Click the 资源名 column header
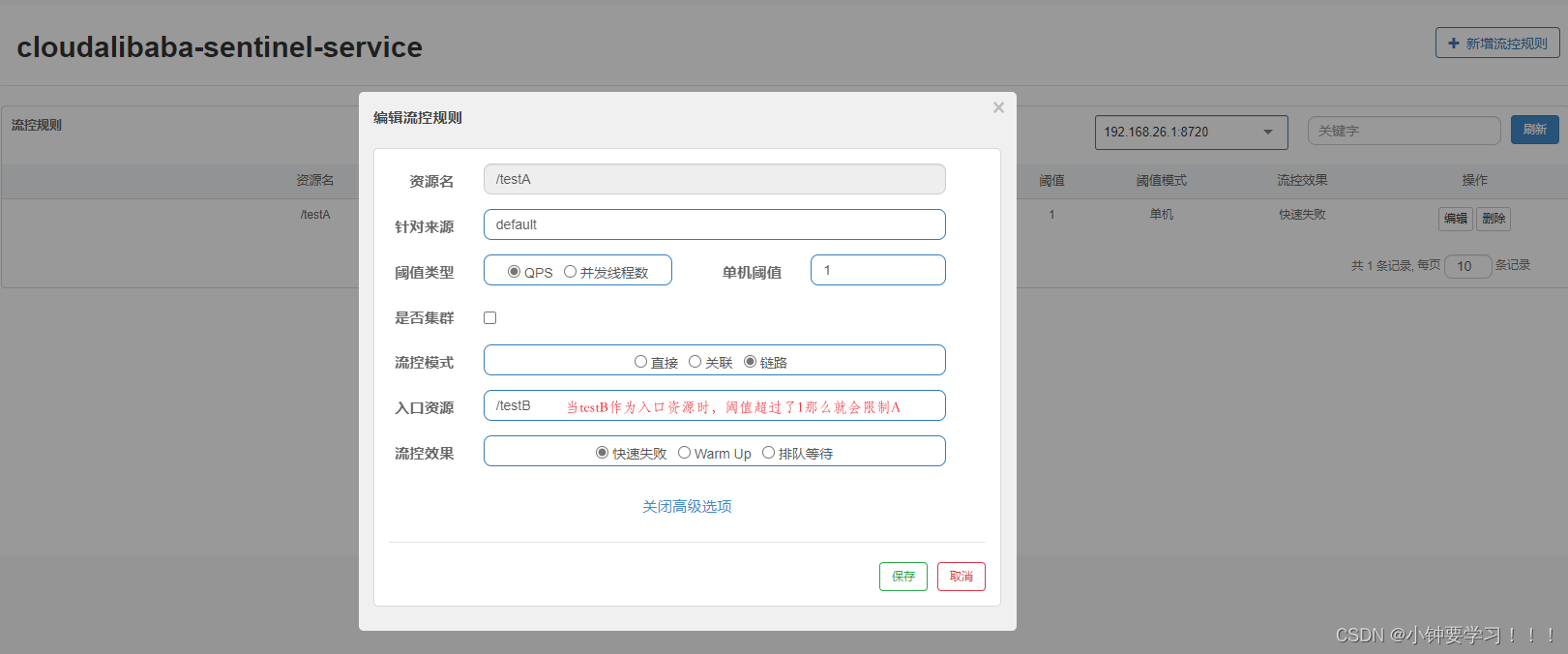Viewport: 1568px width, 654px height. pos(315,181)
